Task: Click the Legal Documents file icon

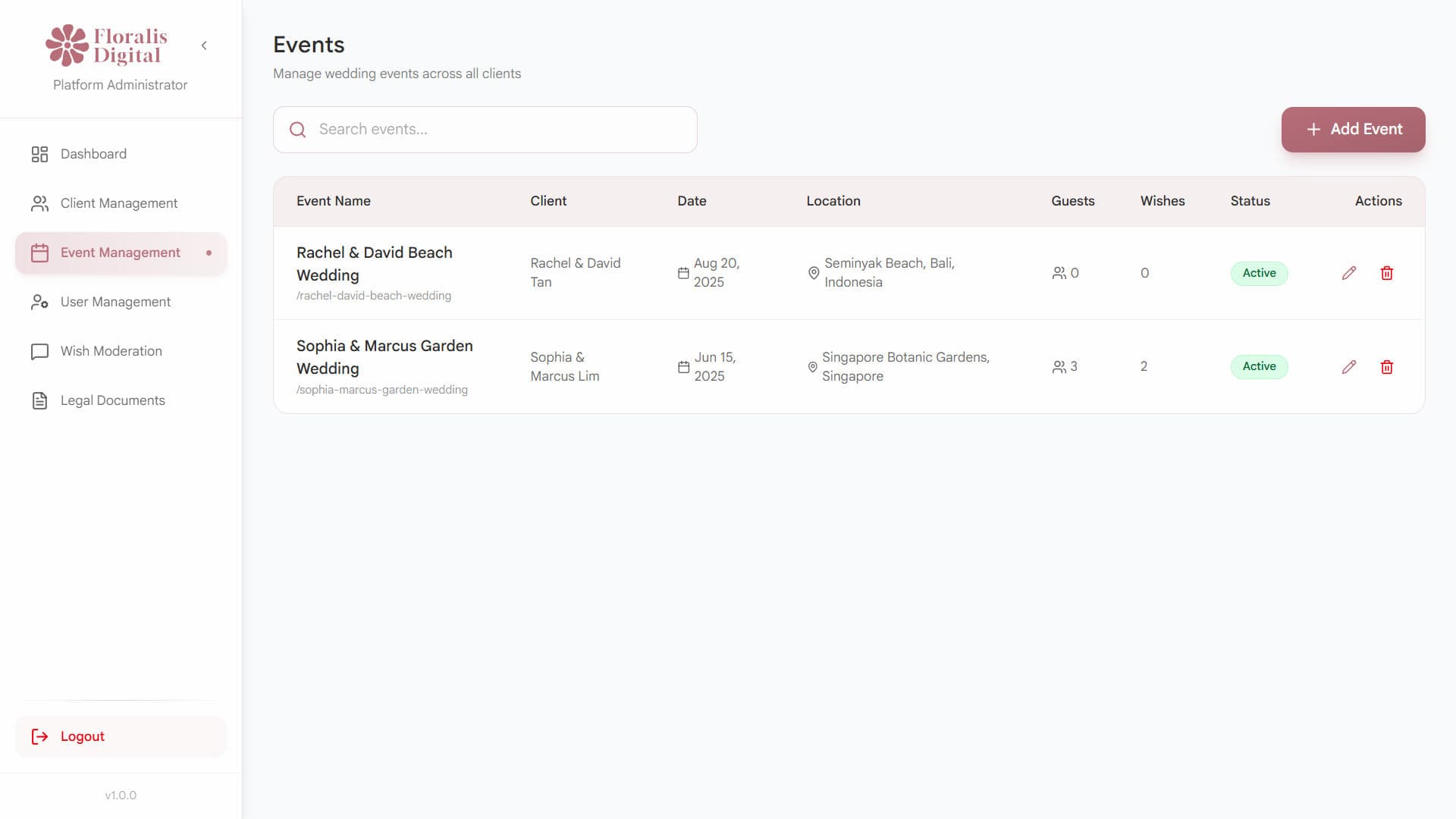Action: 39,401
